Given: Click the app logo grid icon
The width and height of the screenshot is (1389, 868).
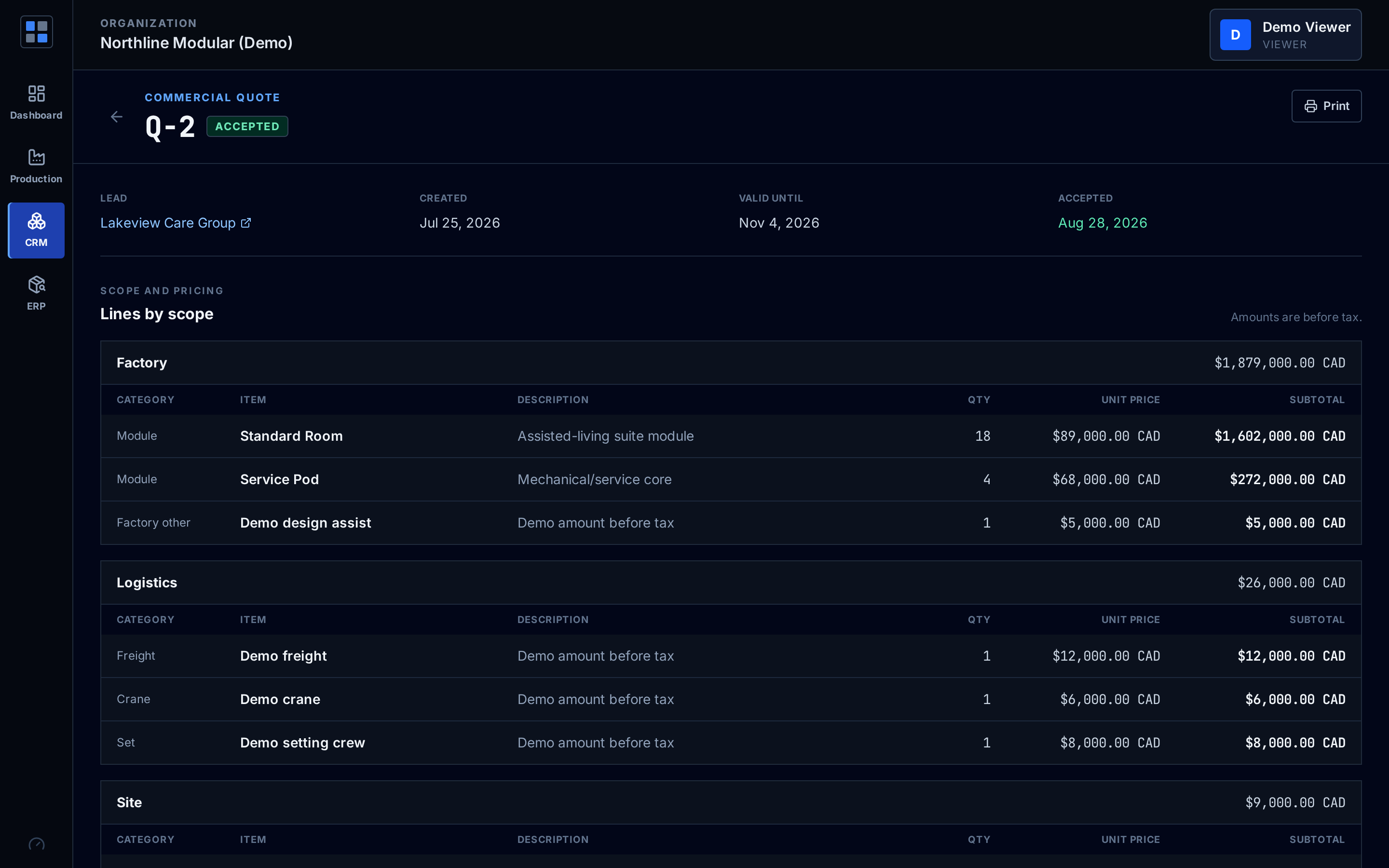Looking at the screenshot, I should point(36,32).
